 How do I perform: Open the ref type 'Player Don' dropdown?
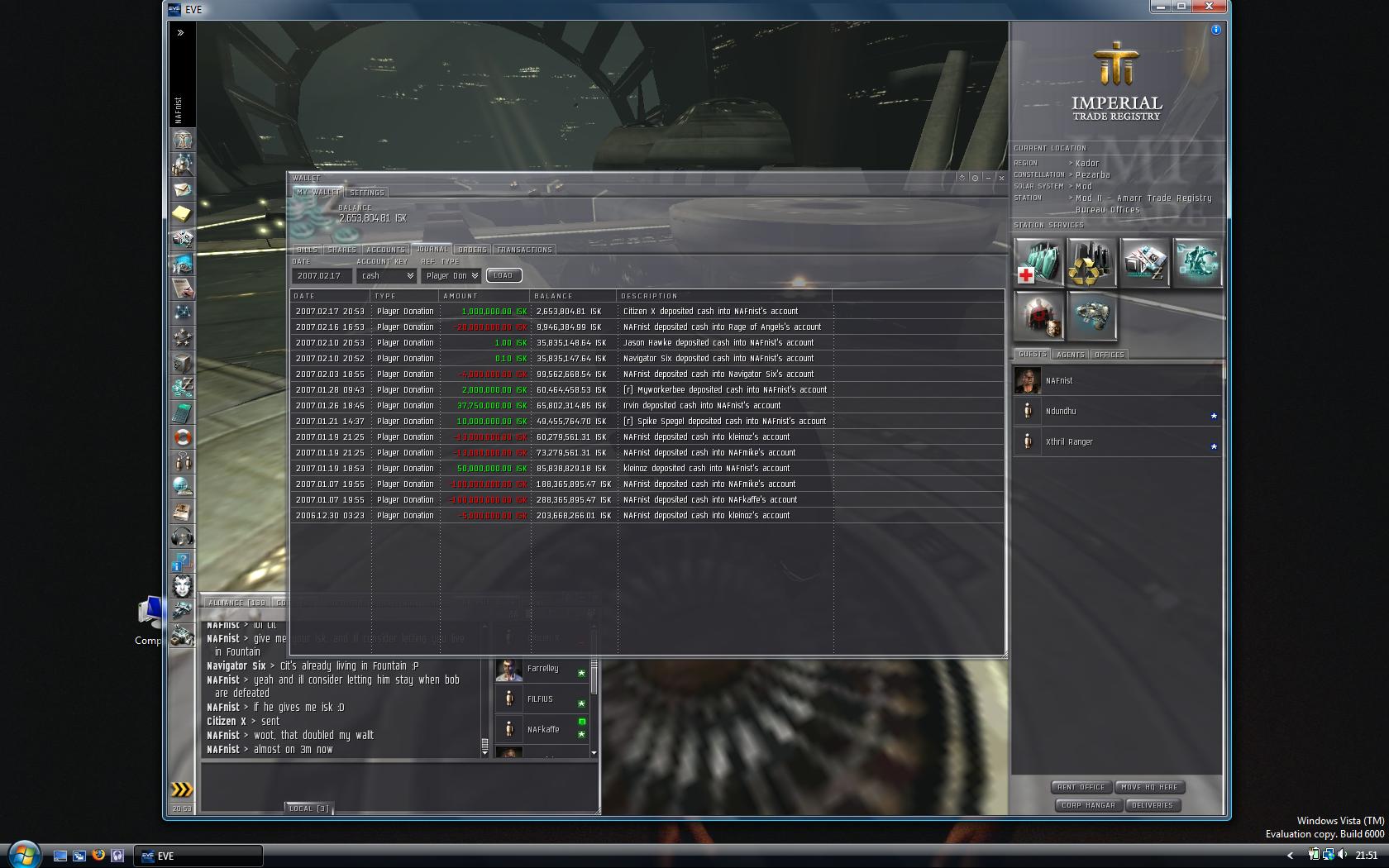pyautogui.click(x=451, y=276)
